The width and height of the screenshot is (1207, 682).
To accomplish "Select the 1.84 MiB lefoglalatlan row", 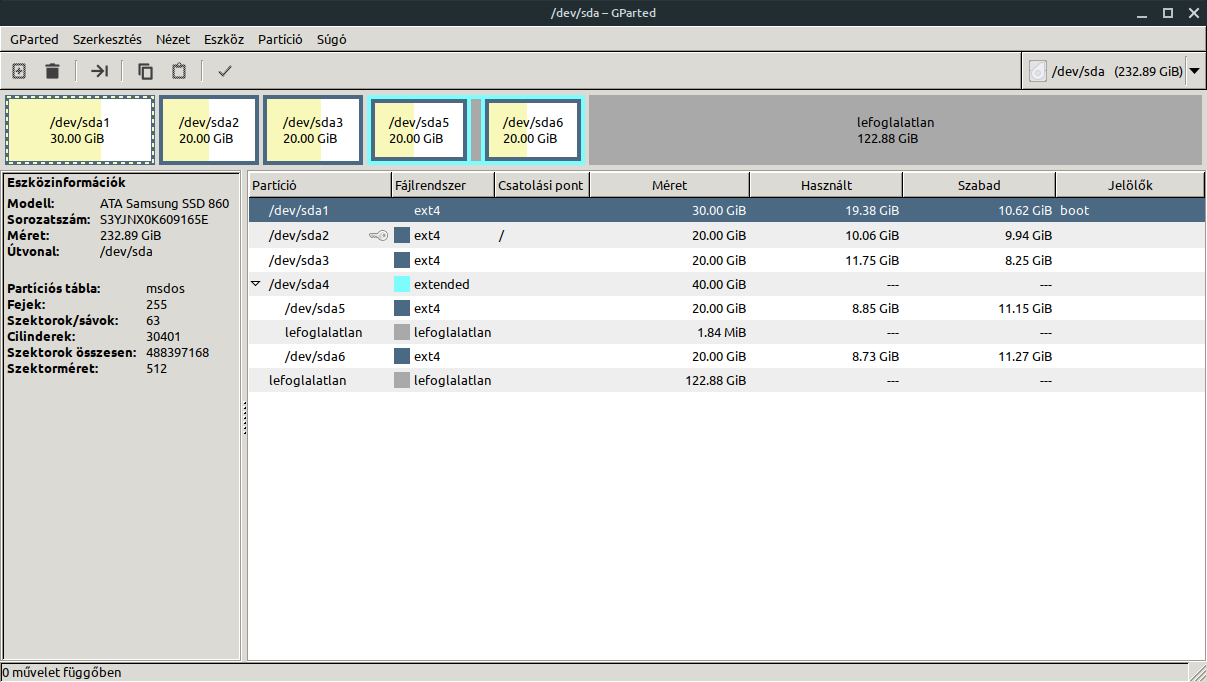I will 726,332.
